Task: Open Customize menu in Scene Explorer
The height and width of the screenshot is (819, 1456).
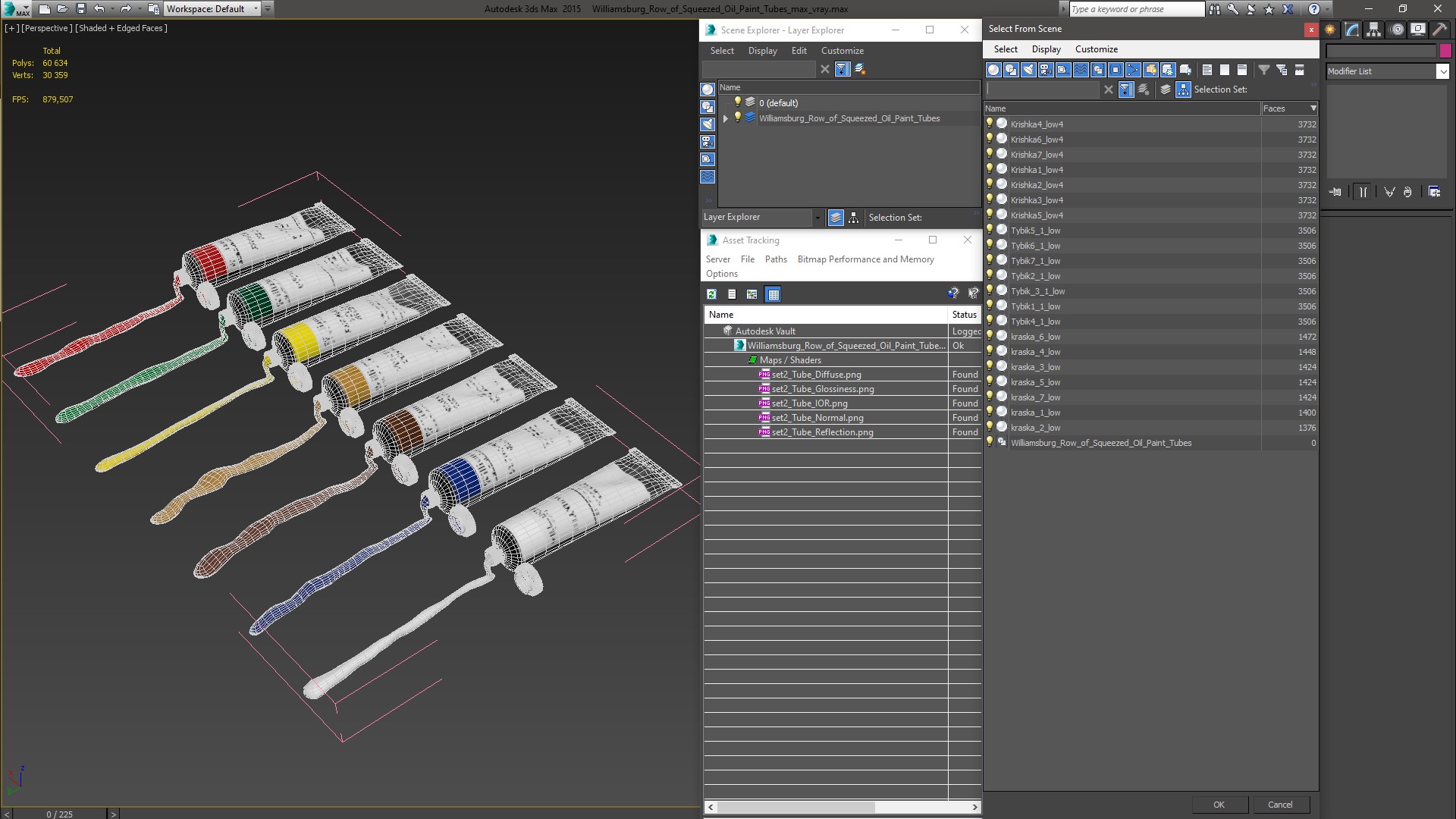Action: [843, 51]
